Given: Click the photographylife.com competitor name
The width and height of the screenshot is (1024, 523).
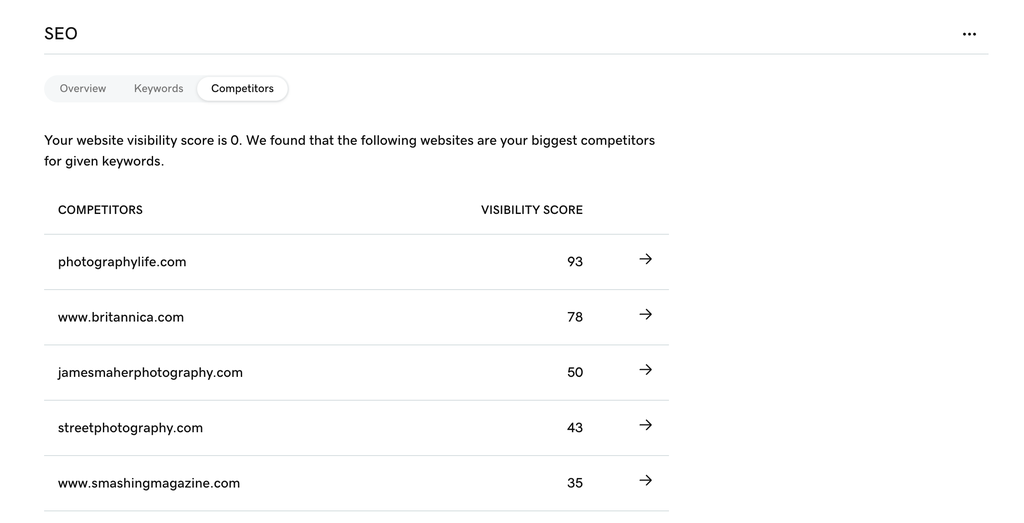Looking at the screenshot, I should pyautogui.click(x=122, y=262).
